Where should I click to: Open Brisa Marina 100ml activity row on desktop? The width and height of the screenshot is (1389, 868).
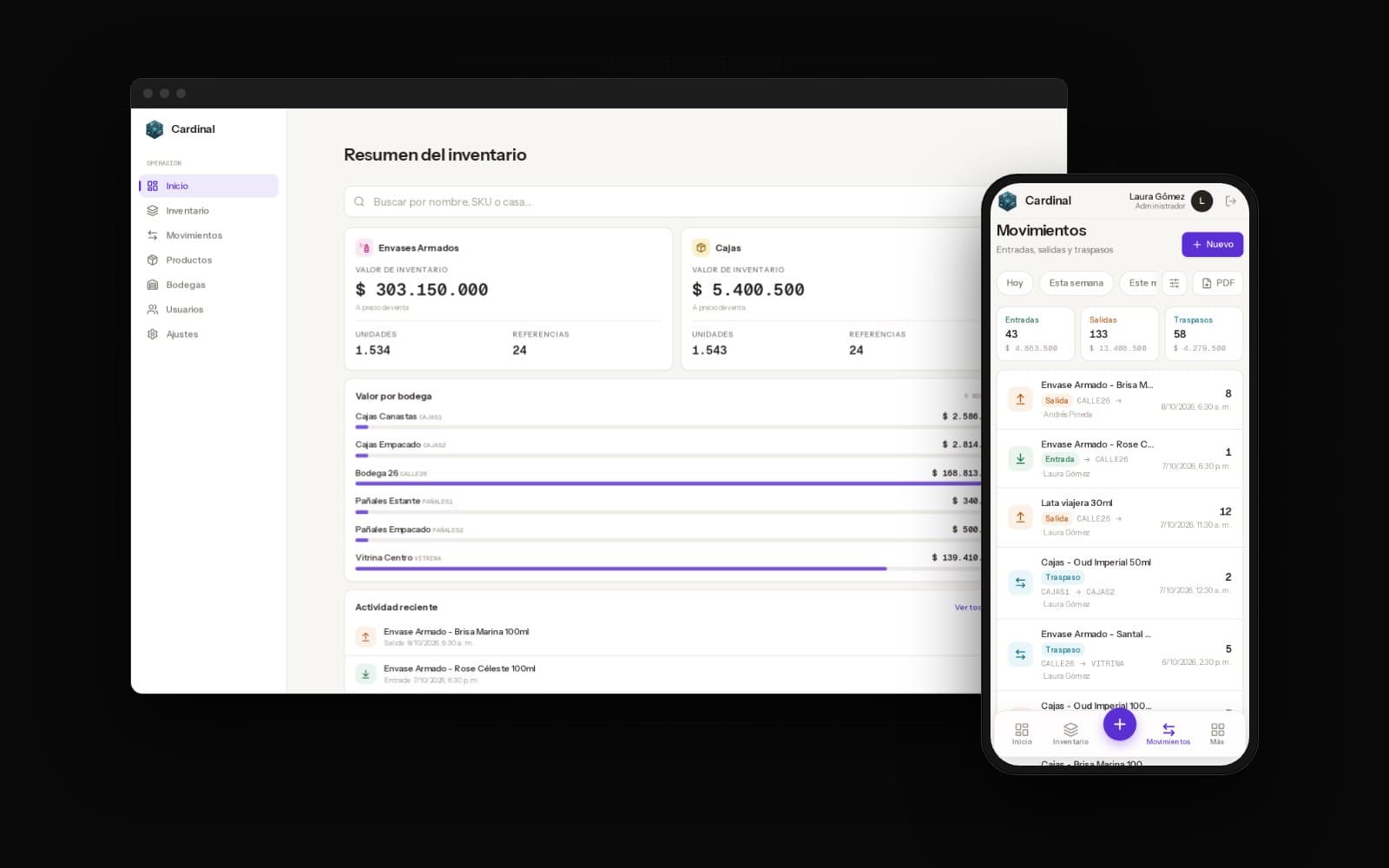pos(664,637)
